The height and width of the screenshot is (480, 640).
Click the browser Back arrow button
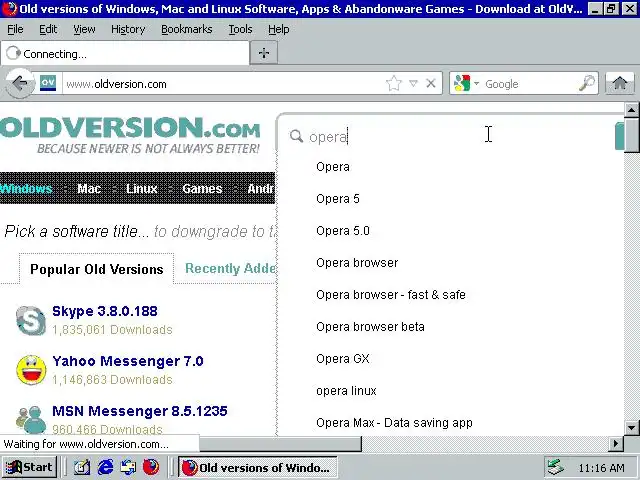point(19,83)
